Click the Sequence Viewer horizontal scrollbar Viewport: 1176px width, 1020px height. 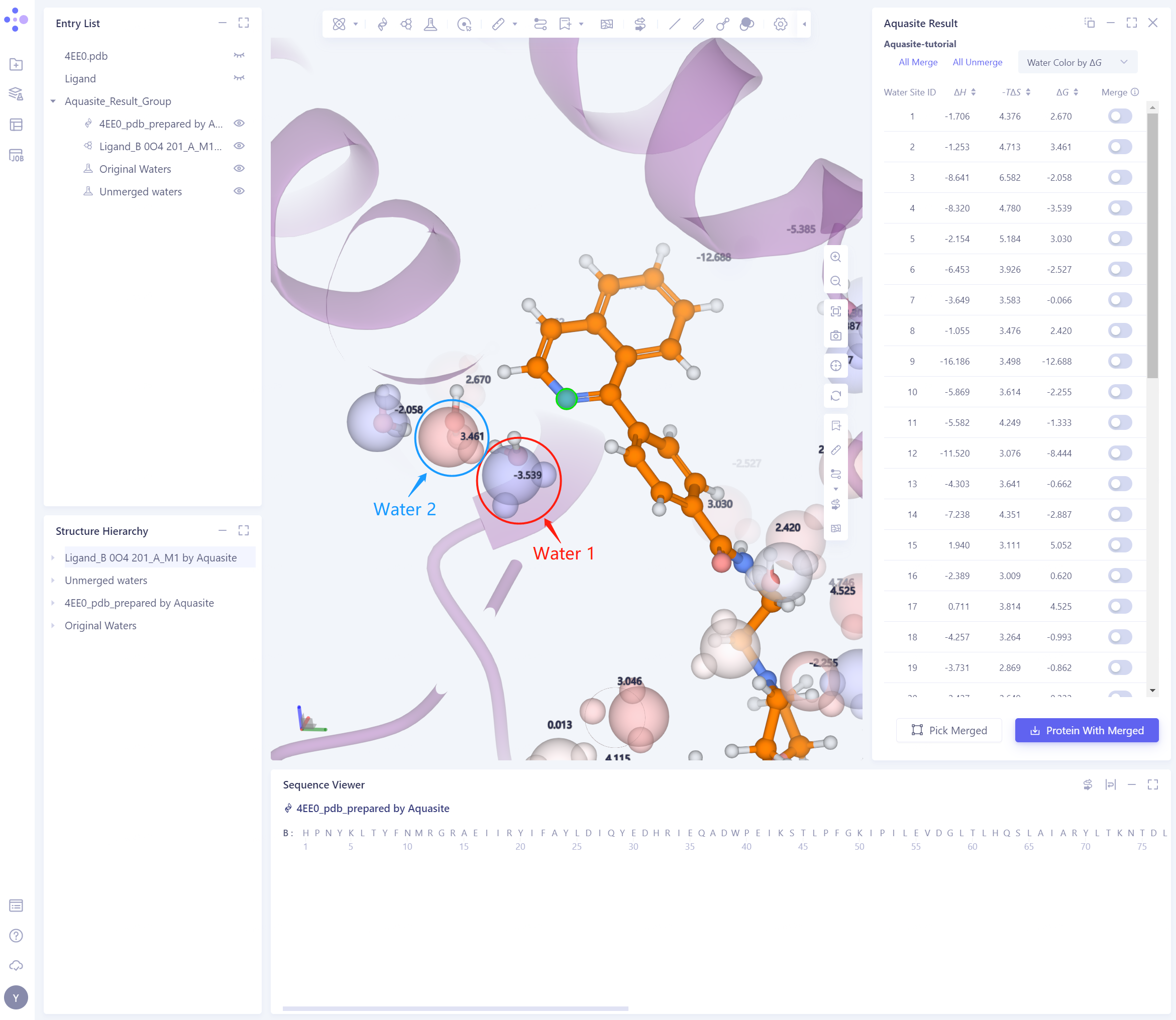click(x=455, y=1008)
